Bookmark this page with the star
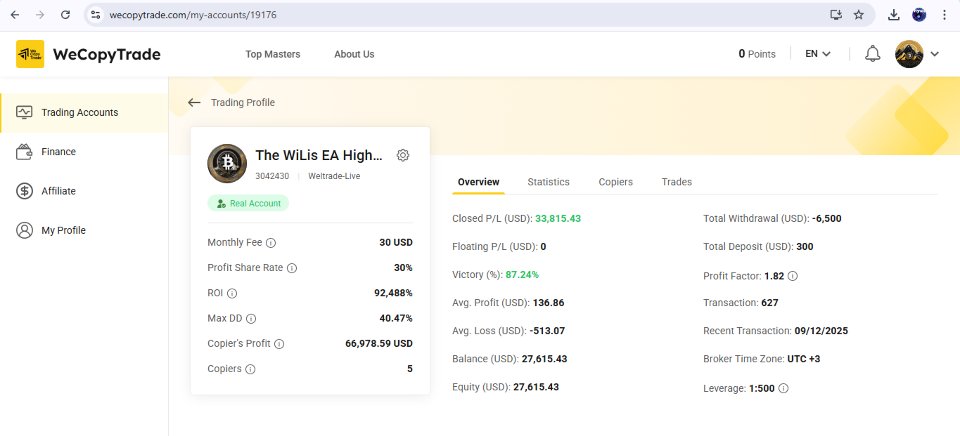The image size is (960, 436). pos(859,15)
